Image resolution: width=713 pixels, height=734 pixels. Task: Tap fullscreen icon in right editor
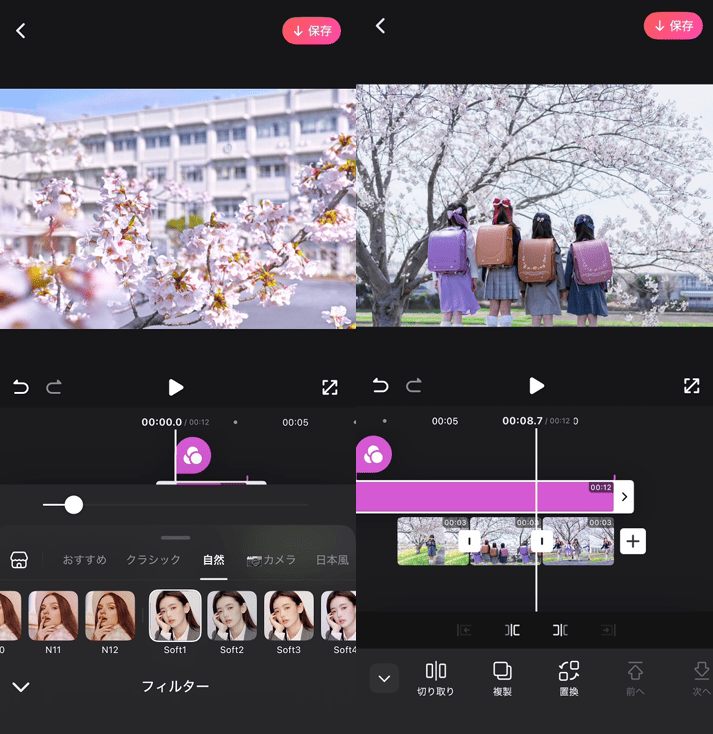[691, 386]
